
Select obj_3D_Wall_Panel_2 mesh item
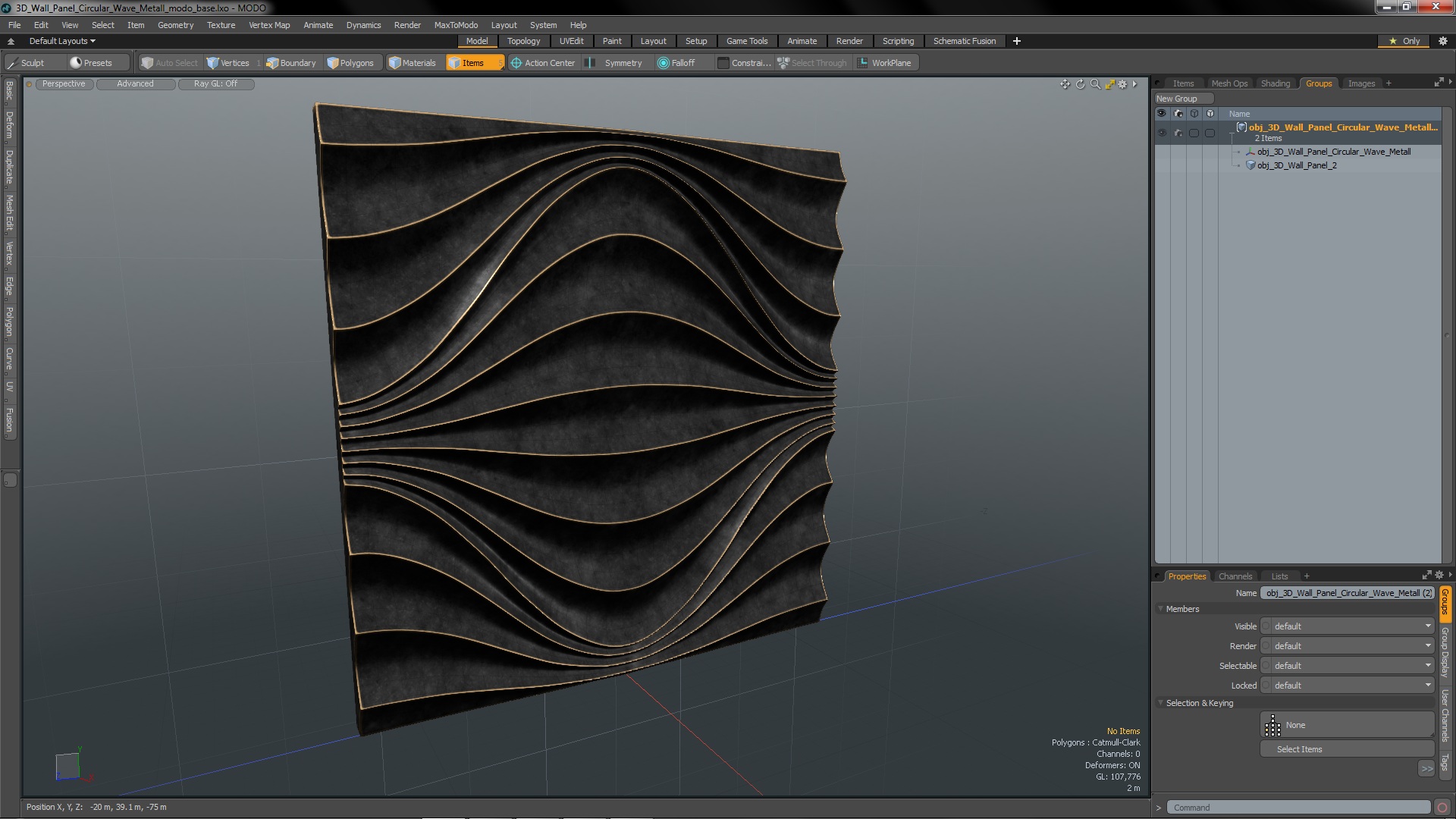1297,165
